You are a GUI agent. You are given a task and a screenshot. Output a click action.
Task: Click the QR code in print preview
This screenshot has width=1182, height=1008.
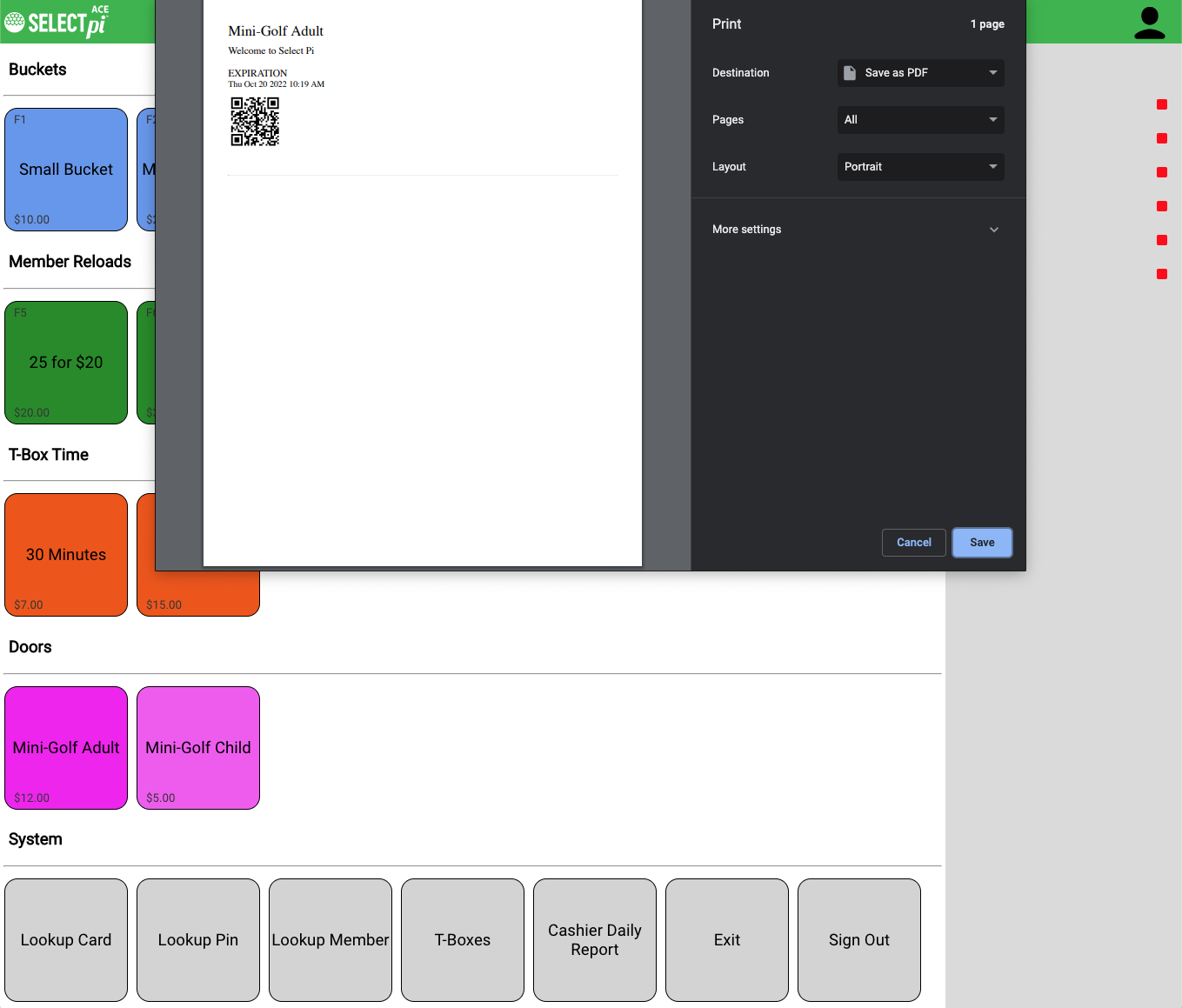(x=255, y=121)
